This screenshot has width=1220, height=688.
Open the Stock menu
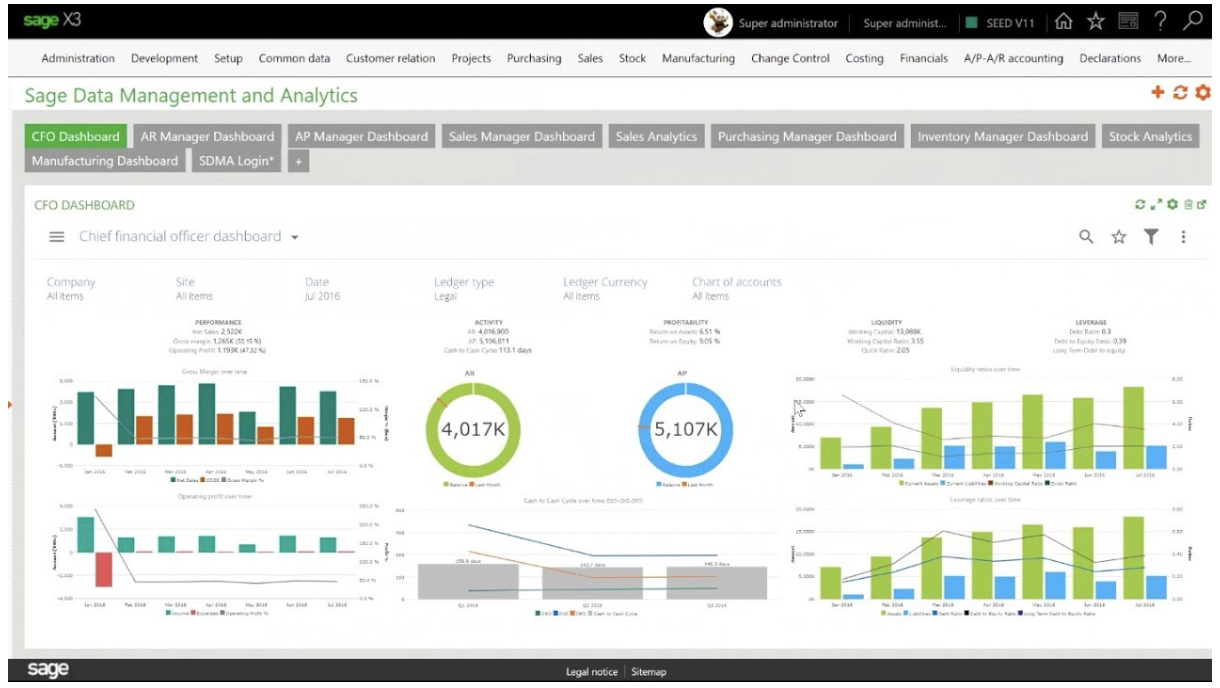(x=632, y=58)
